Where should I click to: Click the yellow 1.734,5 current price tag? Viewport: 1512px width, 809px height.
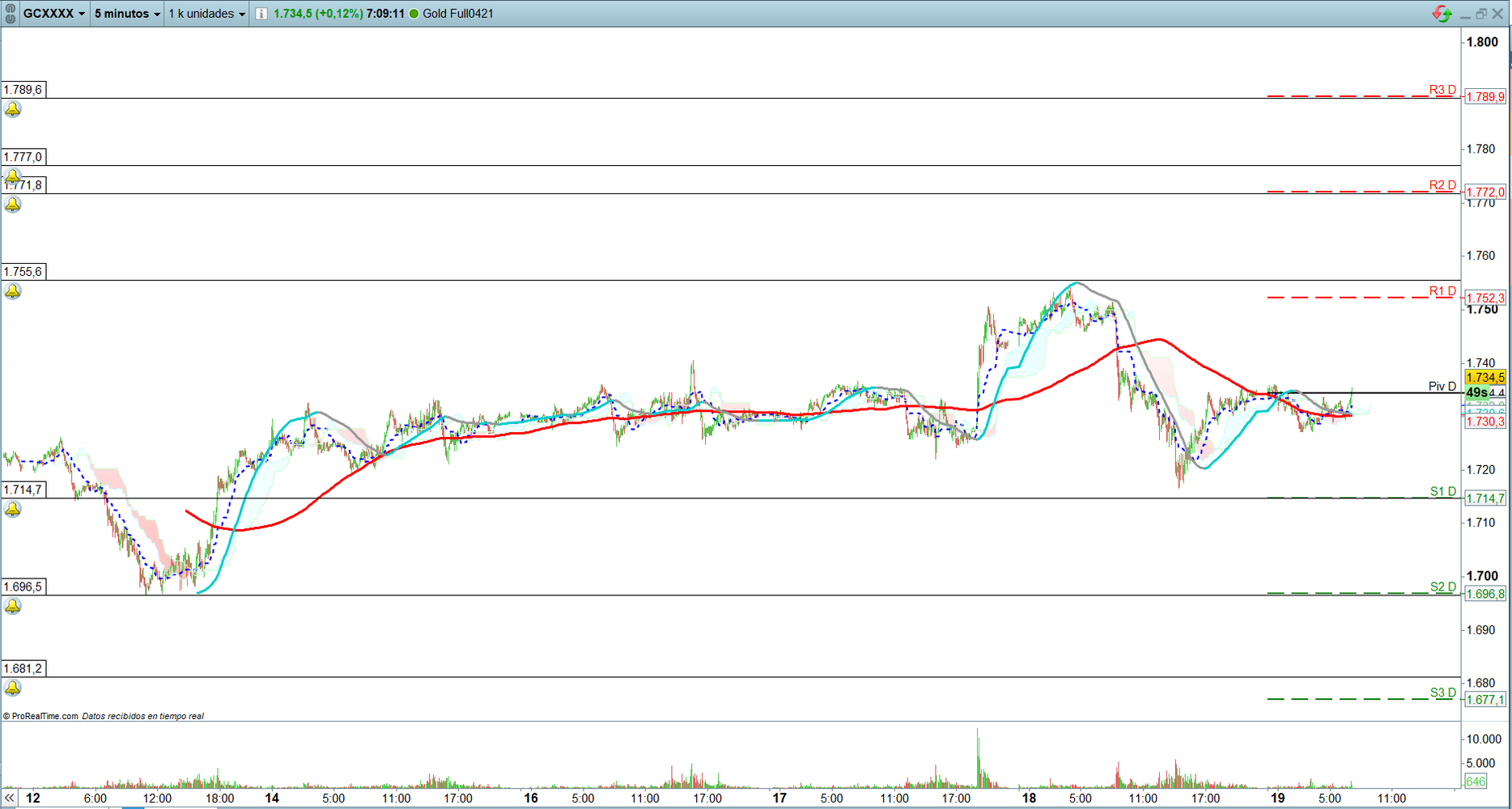(x=1485, y=378)
